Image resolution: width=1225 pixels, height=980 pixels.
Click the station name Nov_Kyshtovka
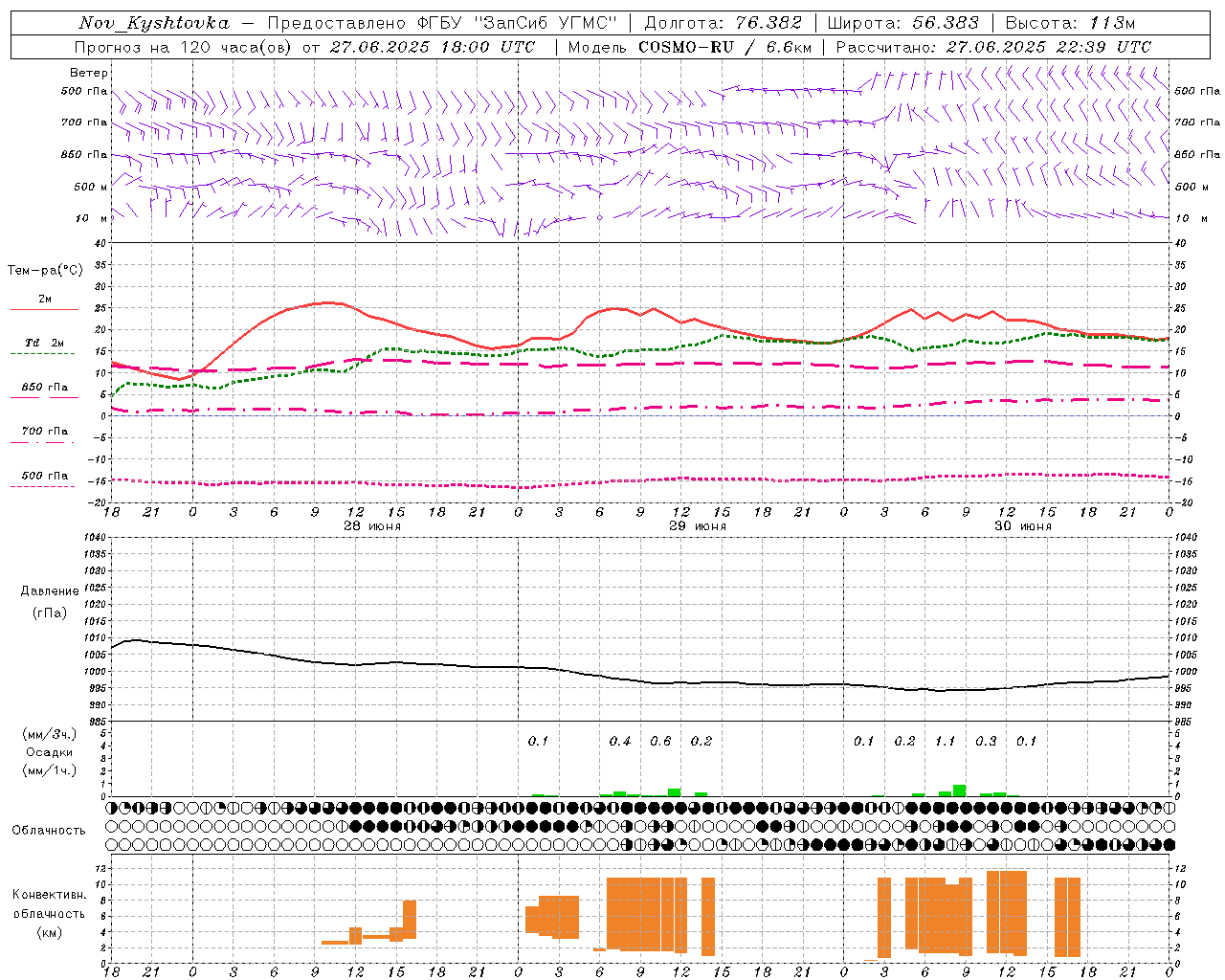[x=154, y=23]
